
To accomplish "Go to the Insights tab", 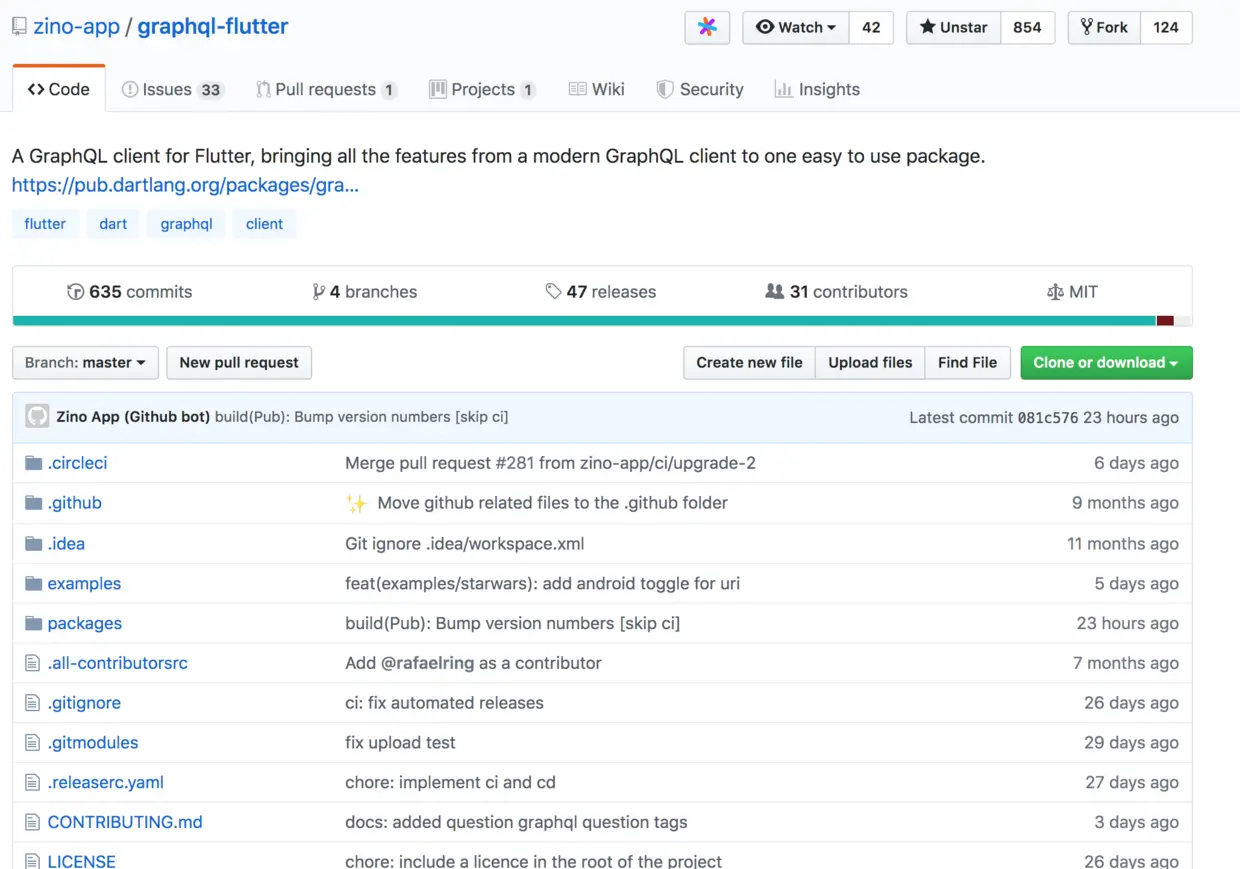I will point(817,89).
